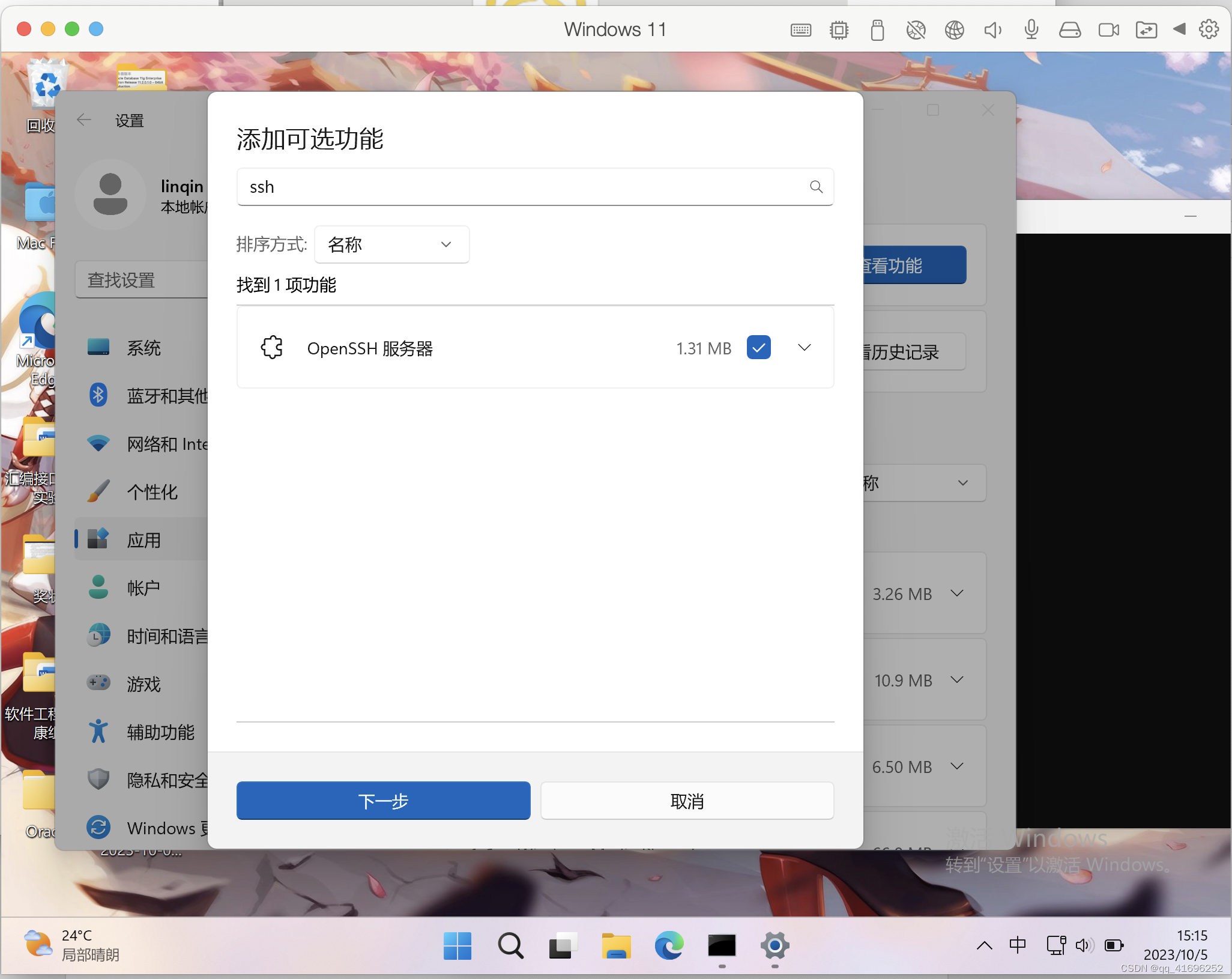Click the VM CPU chip toolbar icon
The height and width of the screenshot is (979, 1232).
coord(839,29)
